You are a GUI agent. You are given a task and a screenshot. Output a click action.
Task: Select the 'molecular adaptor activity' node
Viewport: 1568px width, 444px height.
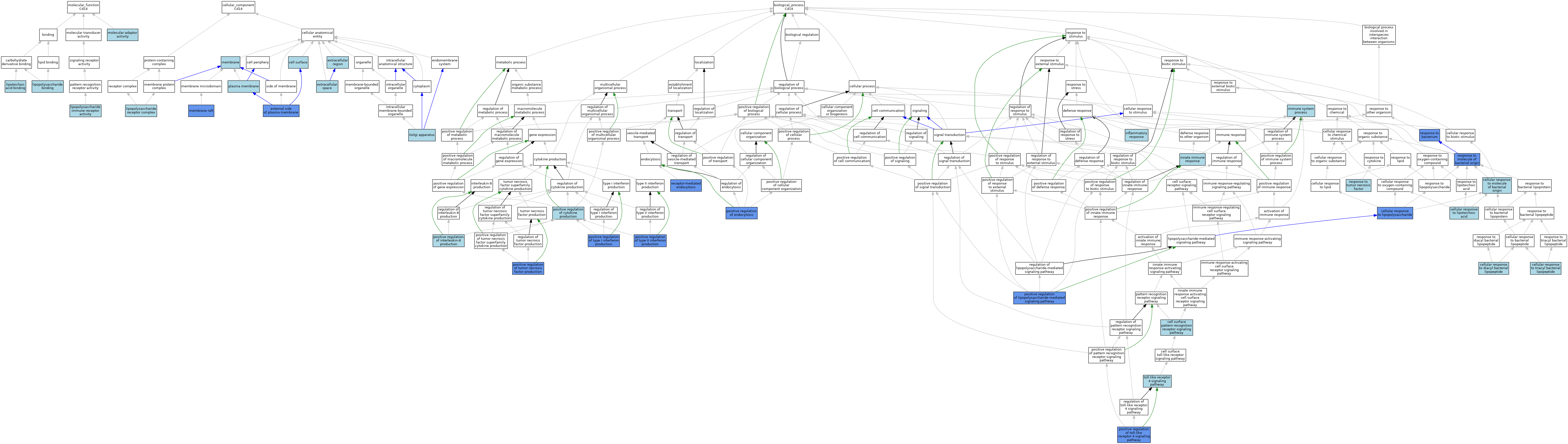pyautogui.click(x=122, y=35)
